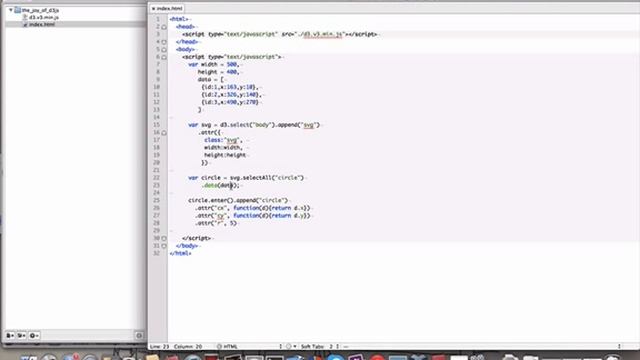Click the script src d3.v3.min.js line
The width and height of the screenshot is (640, 360).
280,34
